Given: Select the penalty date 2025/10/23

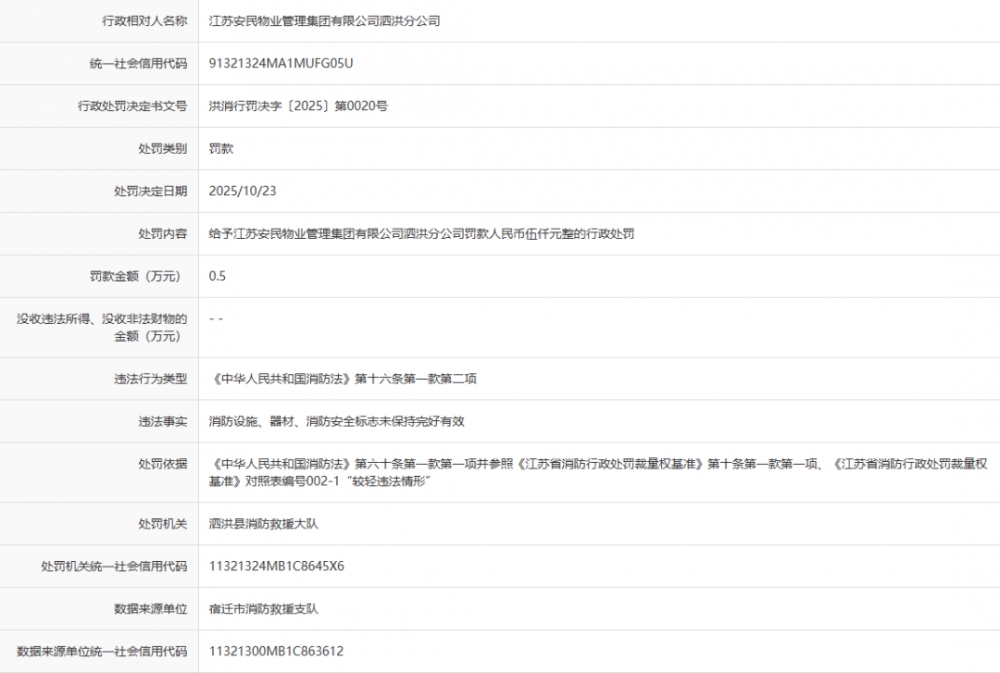Looking at the screenshot, I should [x=240, y=191].
